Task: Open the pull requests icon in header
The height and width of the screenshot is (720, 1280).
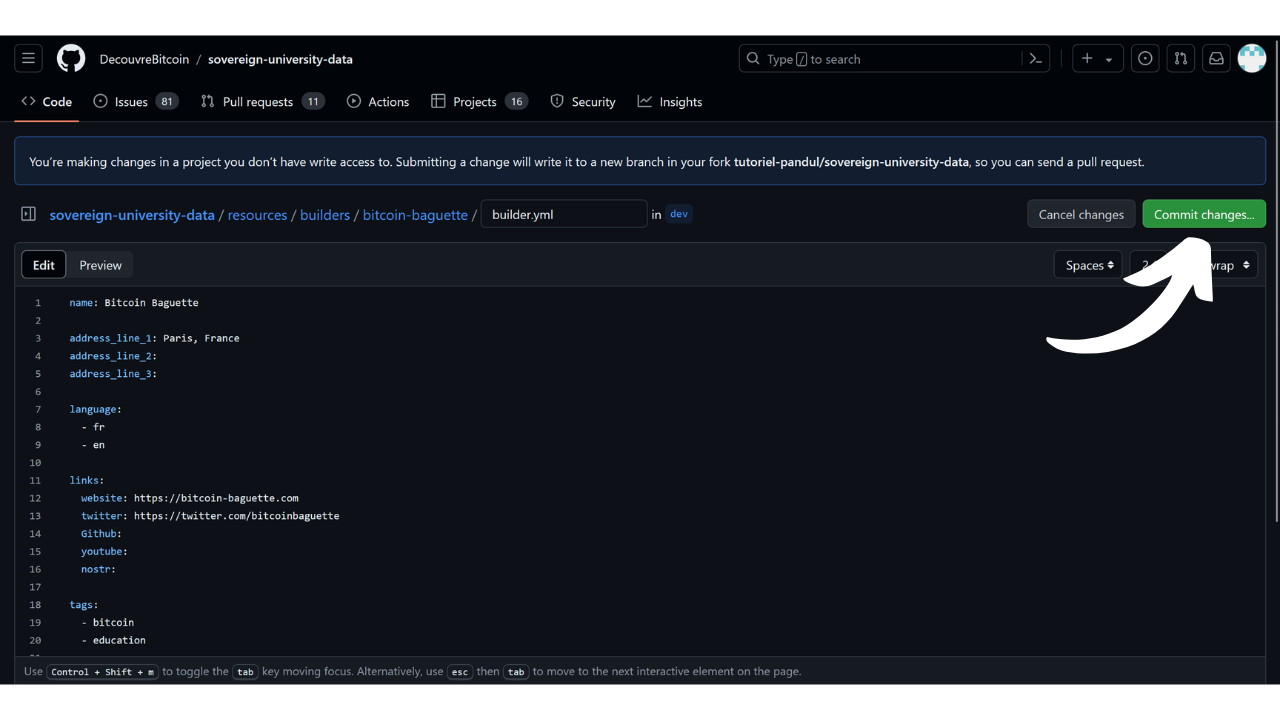Action: coord(1181,59)
